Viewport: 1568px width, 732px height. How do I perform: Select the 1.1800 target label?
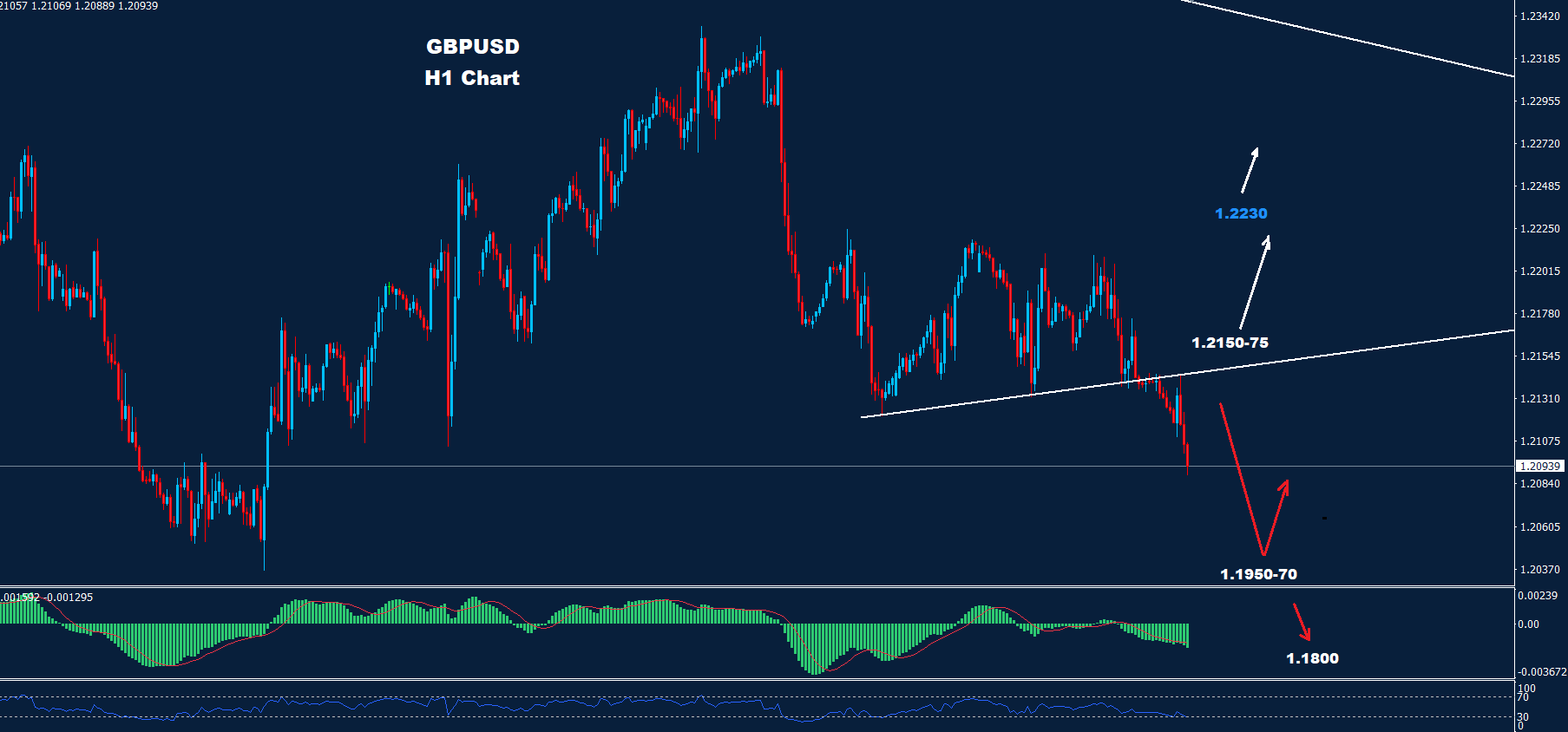click(1312, 658)
